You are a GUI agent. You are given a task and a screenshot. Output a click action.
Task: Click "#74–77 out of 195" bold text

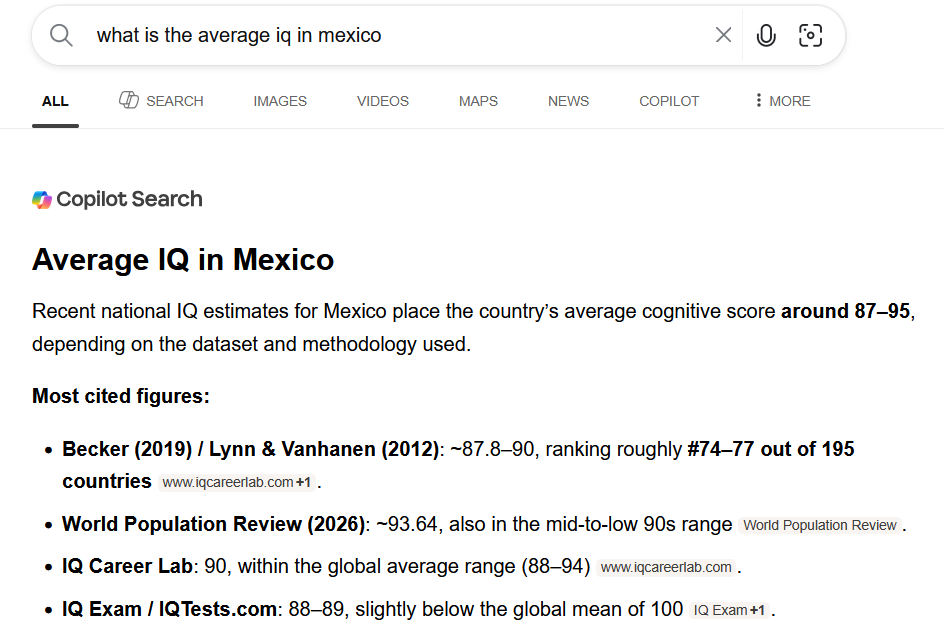[771, 449]
